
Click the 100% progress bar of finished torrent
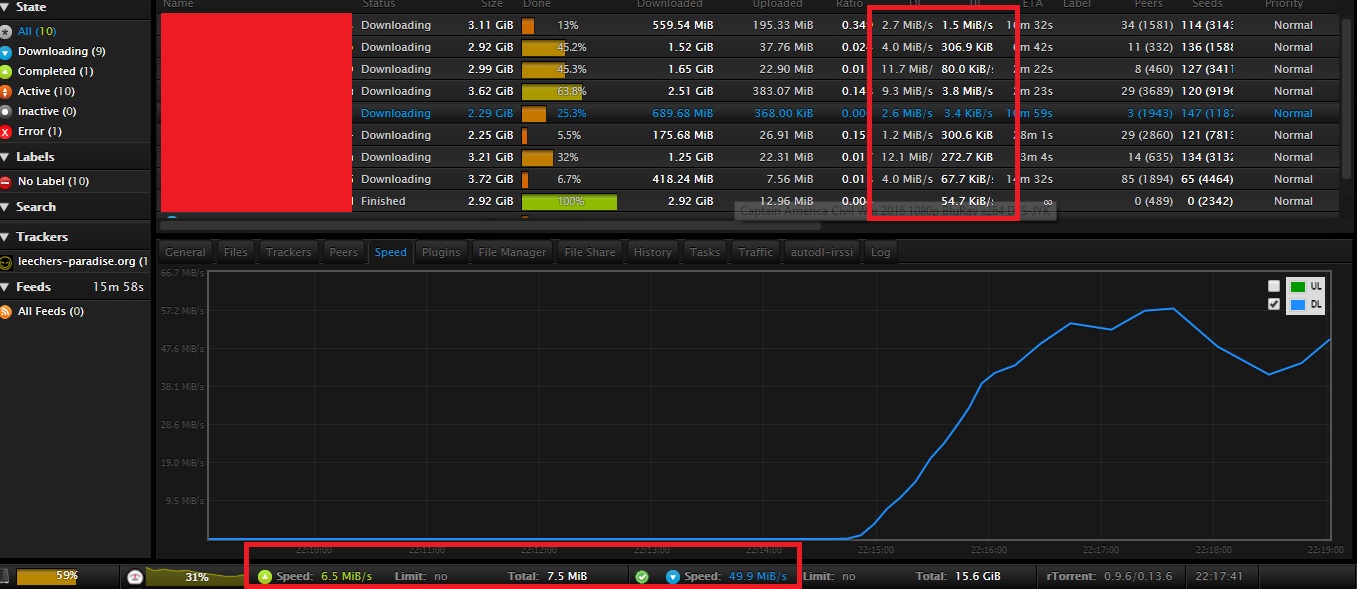coord(569,201)
